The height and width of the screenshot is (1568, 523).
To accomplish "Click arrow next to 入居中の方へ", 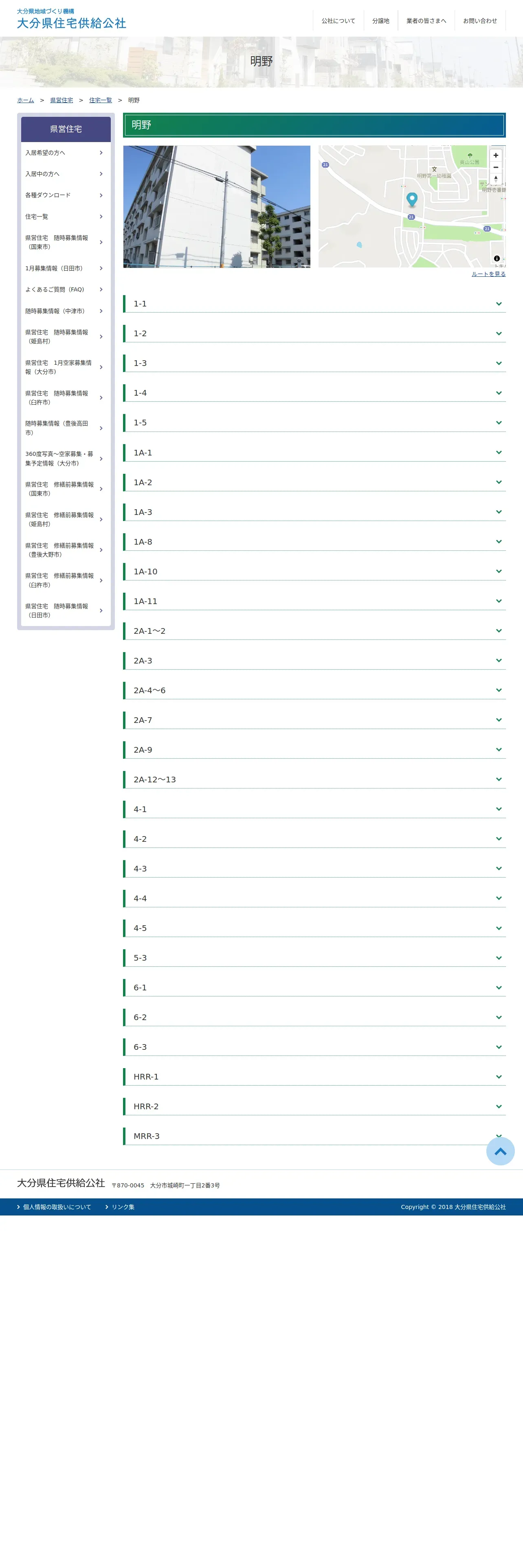I will (x=101, y=174).
